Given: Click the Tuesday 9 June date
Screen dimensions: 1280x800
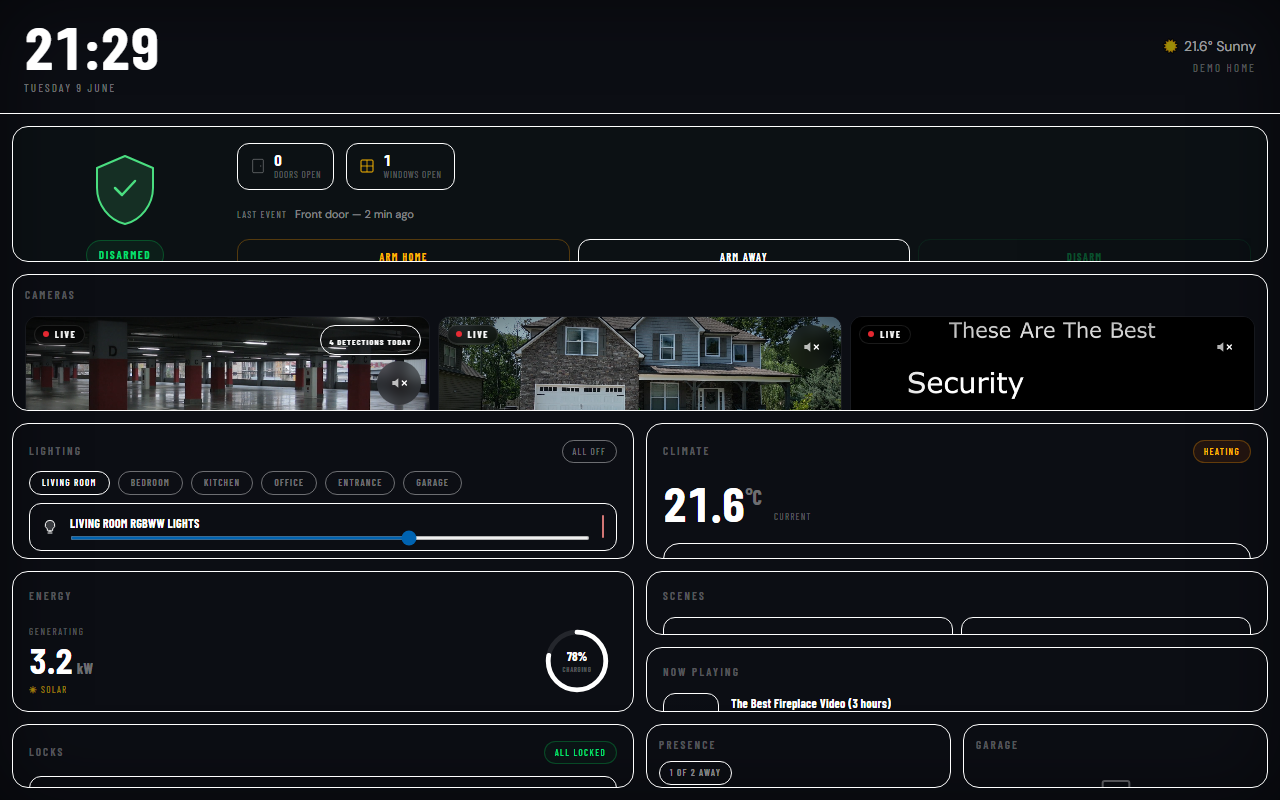Looking at the screenshot, I should [70, 89].
